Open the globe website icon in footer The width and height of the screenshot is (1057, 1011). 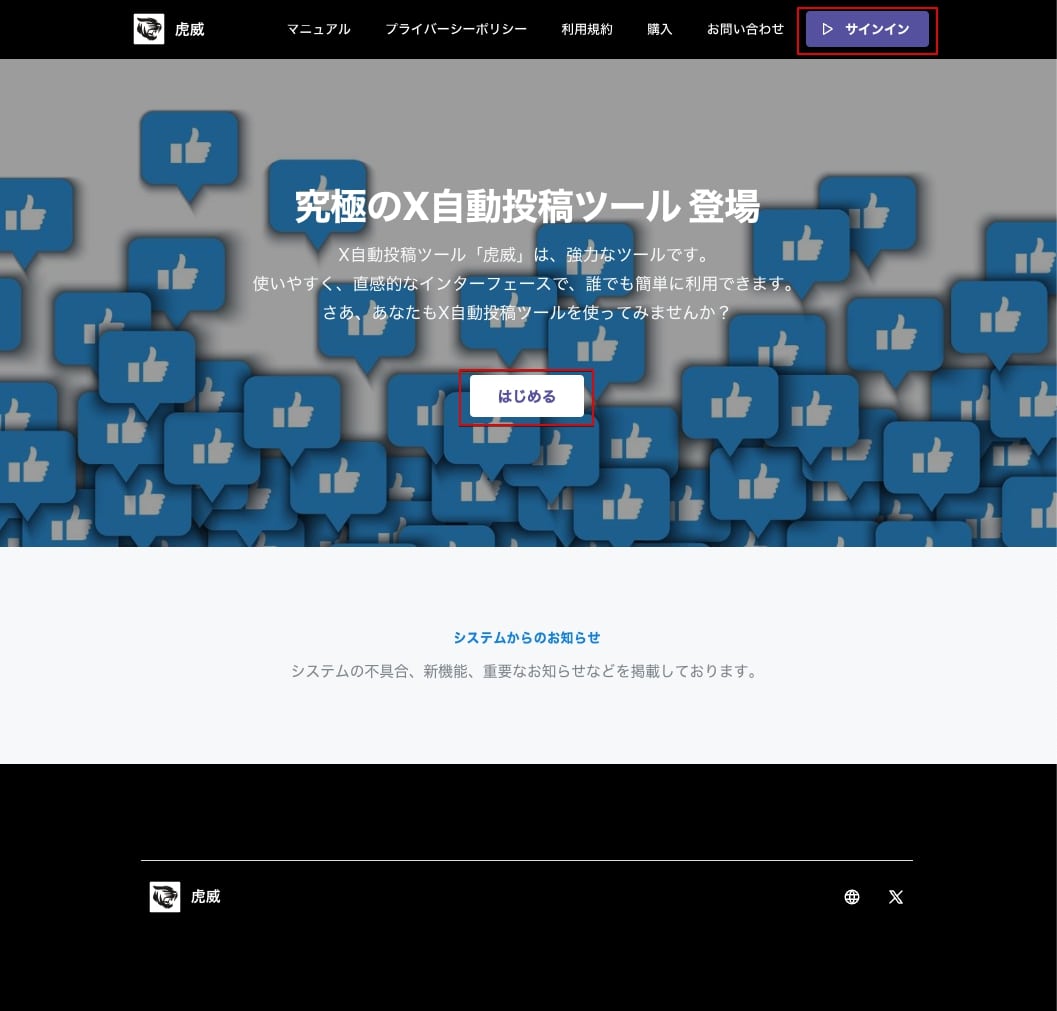pyautogui.click(x=852, y=896)
